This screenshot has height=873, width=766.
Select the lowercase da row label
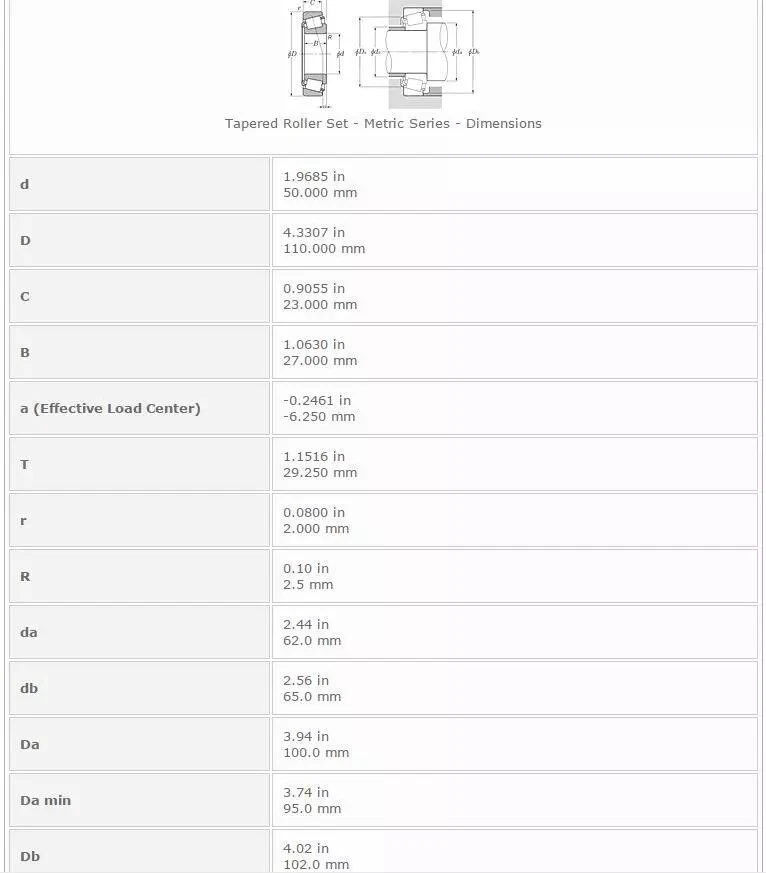[x=29, y=632]
